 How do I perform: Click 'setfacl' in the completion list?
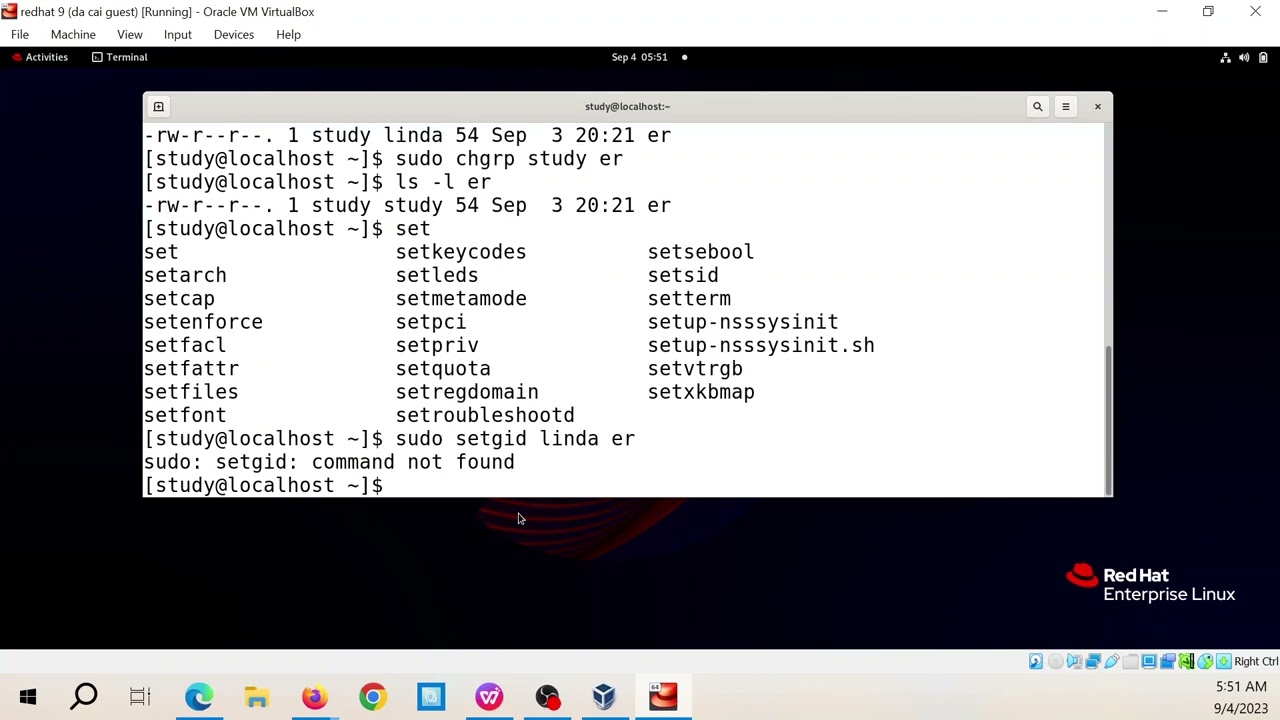[185, 345]
